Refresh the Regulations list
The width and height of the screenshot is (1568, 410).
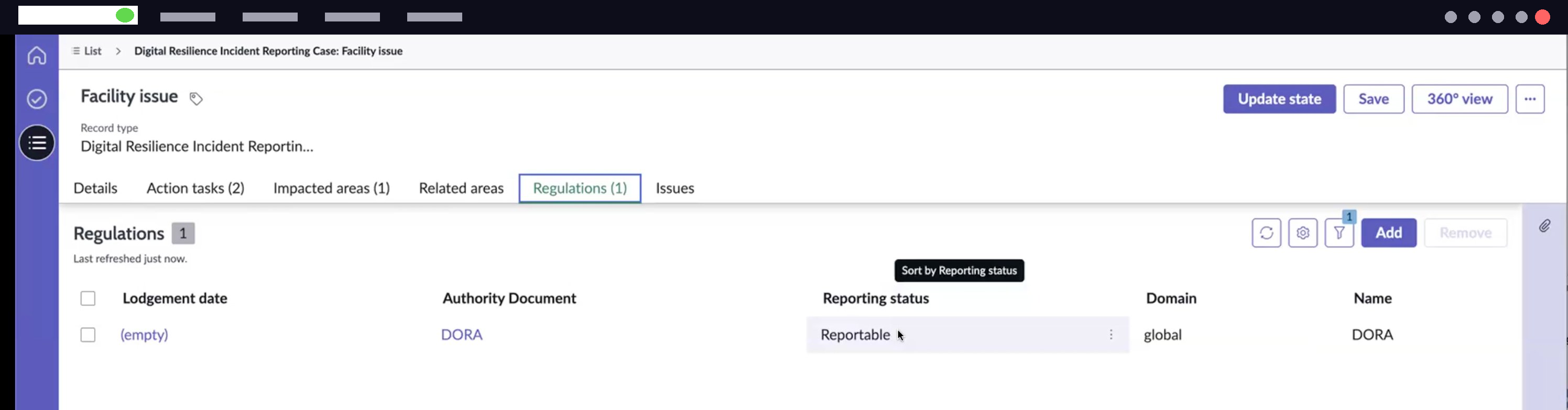click(1266, 233)
